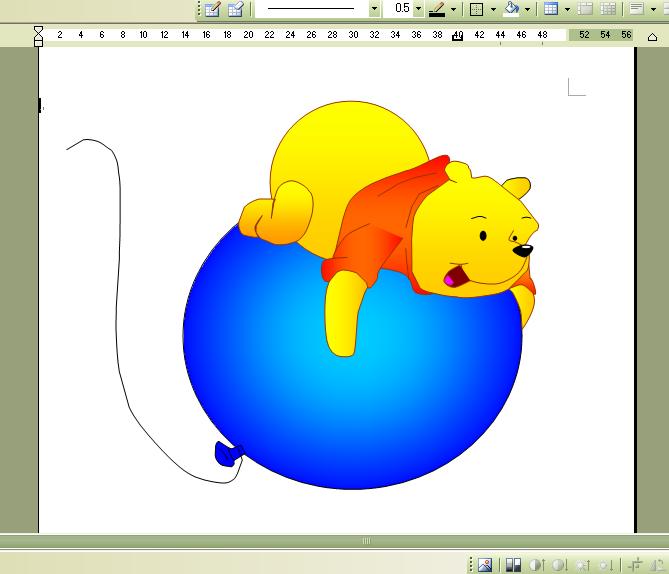This screenshot has width=669, height=574.
Task: Click the picture Color mode icon
Action: (x=513, y=565)
